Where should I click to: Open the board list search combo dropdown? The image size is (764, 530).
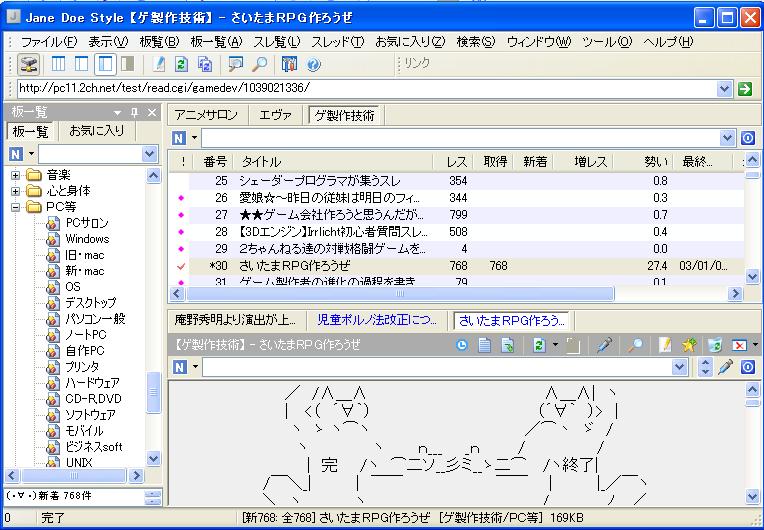[149, 154]
